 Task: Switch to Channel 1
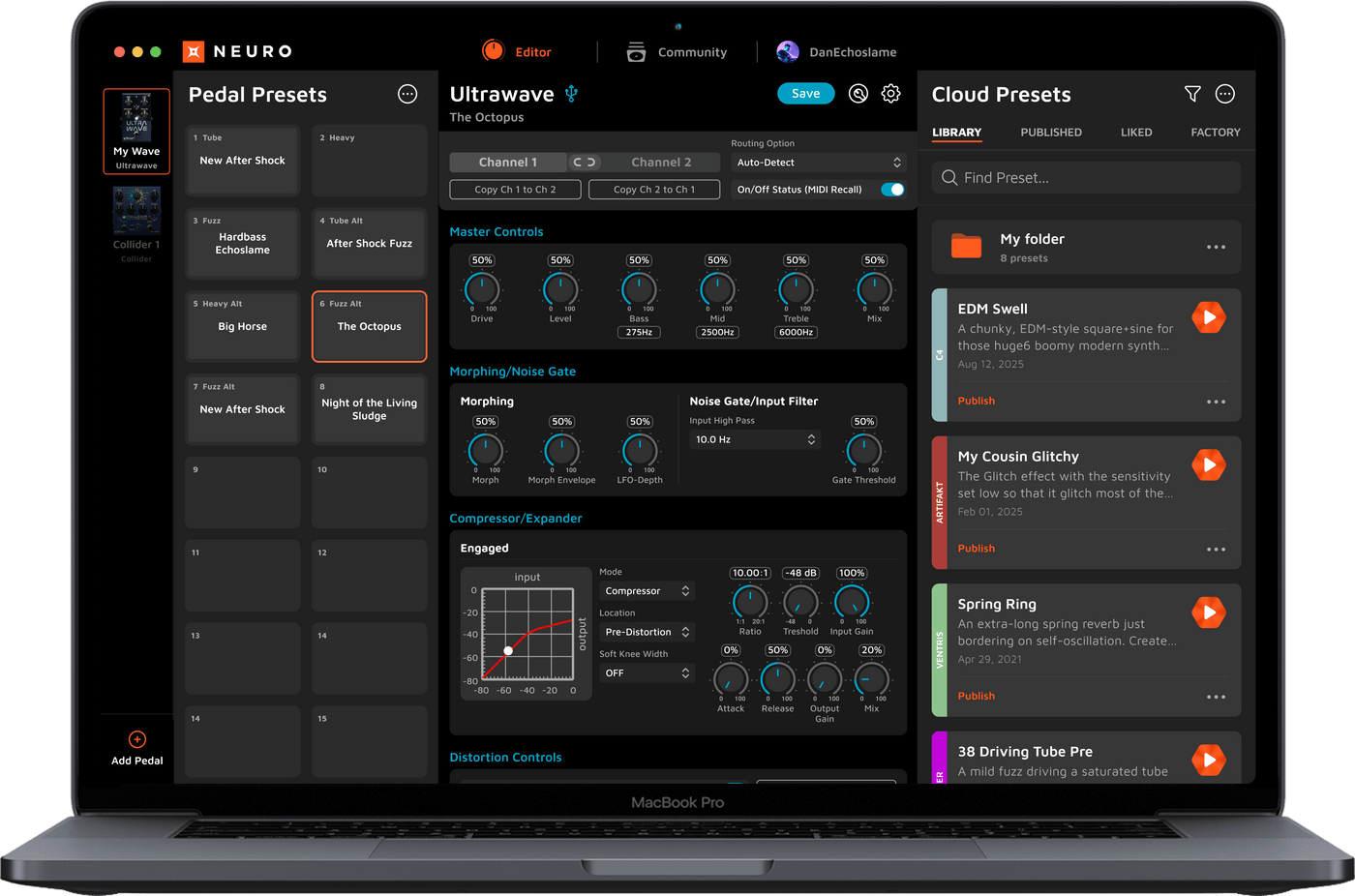508,163
